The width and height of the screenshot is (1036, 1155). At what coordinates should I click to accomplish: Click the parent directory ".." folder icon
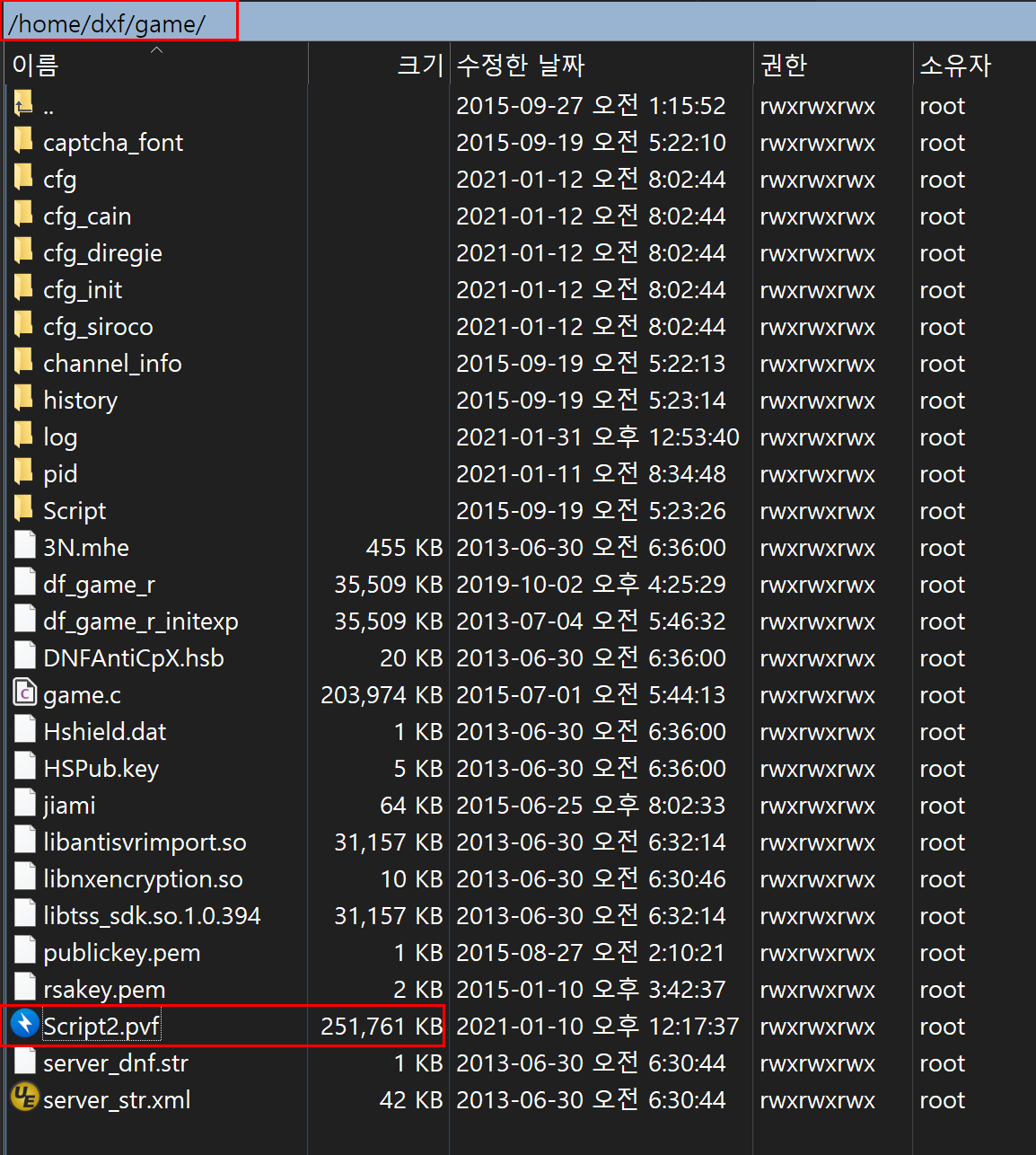(x=23, y=105)
